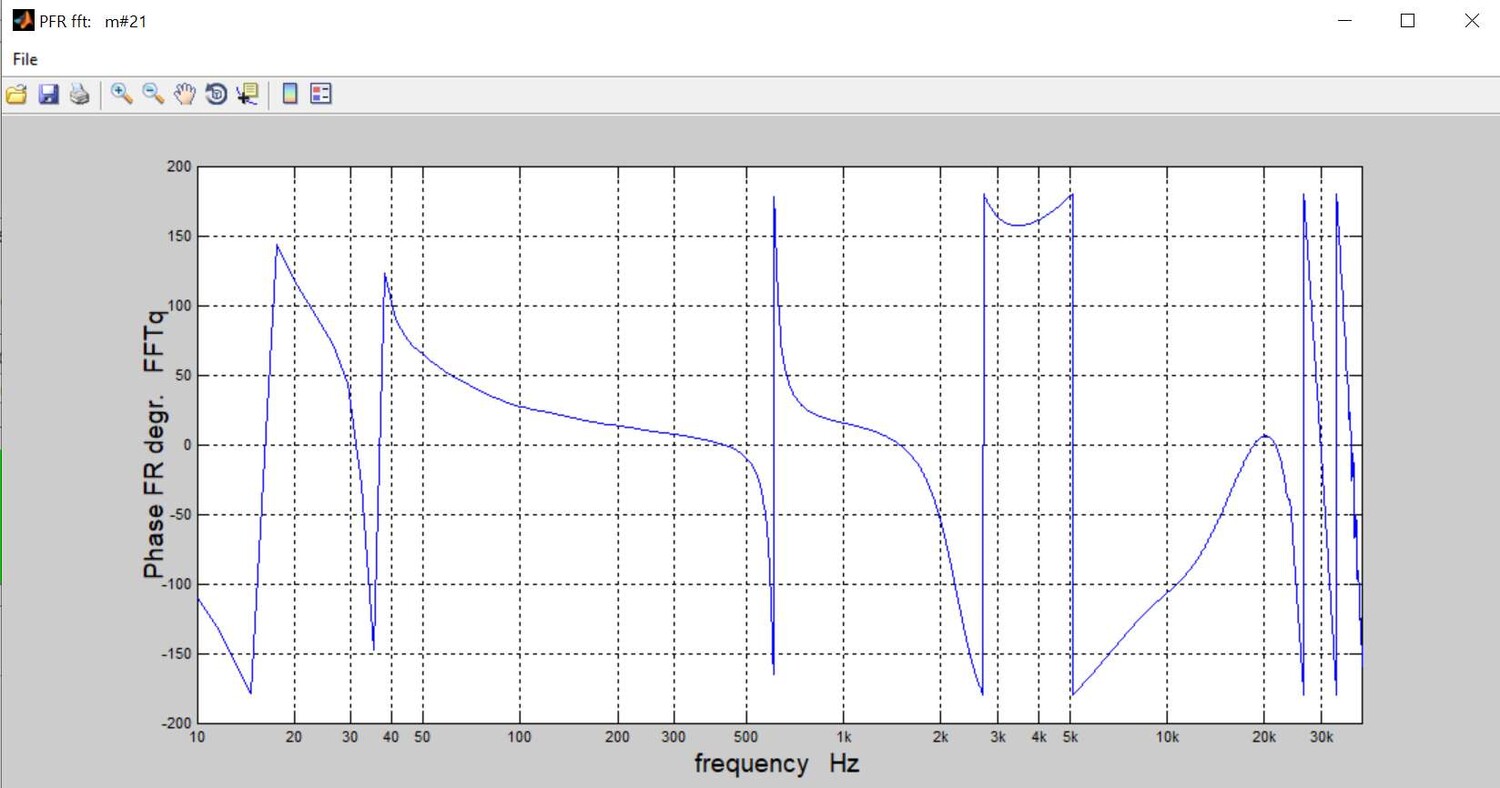Turn on the Data Cursor tool

[247, 94]
